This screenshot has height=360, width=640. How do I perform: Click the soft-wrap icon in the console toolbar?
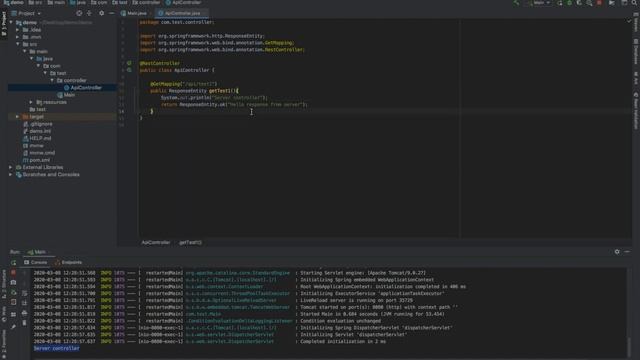(24, 293)
